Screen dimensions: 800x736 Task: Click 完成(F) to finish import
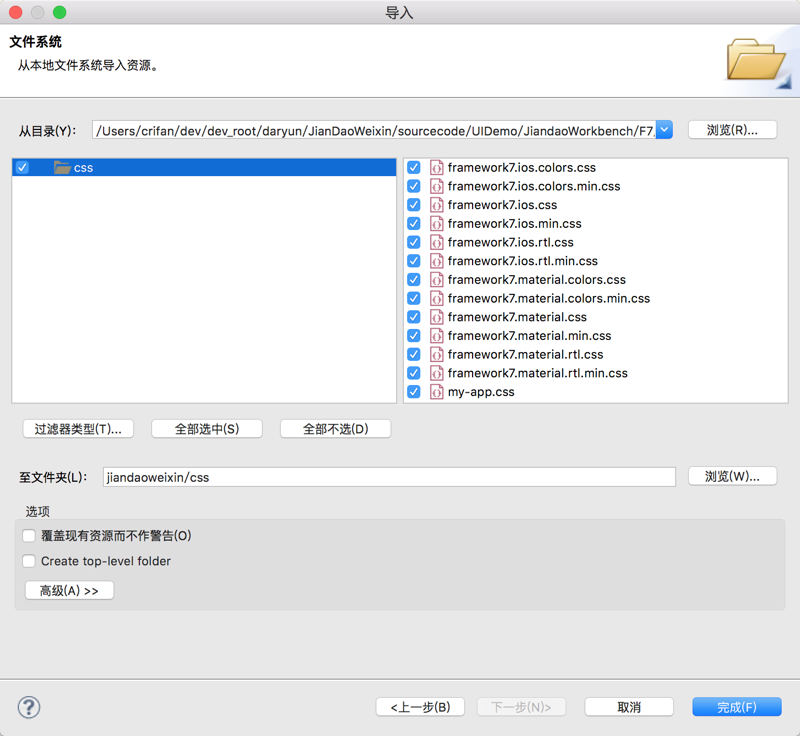tap(737, 707)
